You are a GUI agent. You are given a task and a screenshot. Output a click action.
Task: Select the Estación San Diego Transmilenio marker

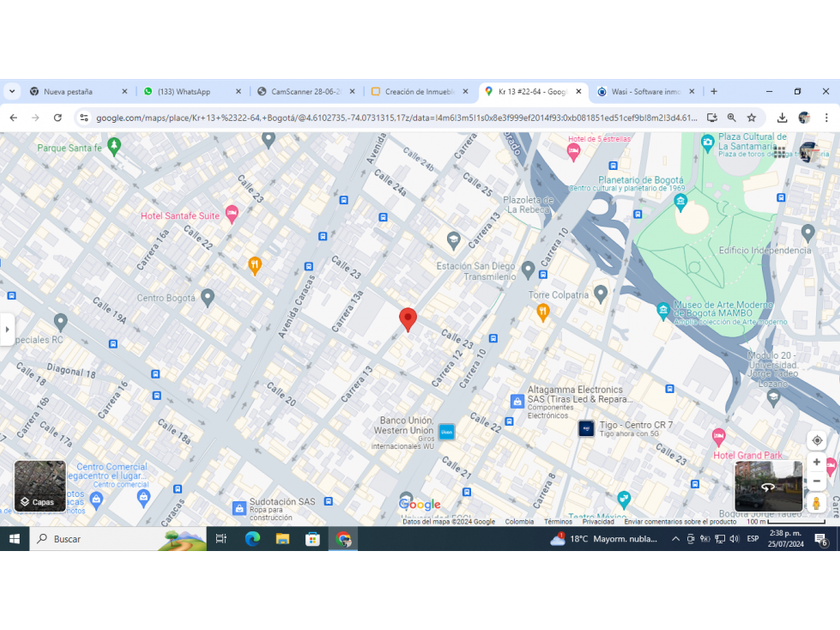click(528, 270)
